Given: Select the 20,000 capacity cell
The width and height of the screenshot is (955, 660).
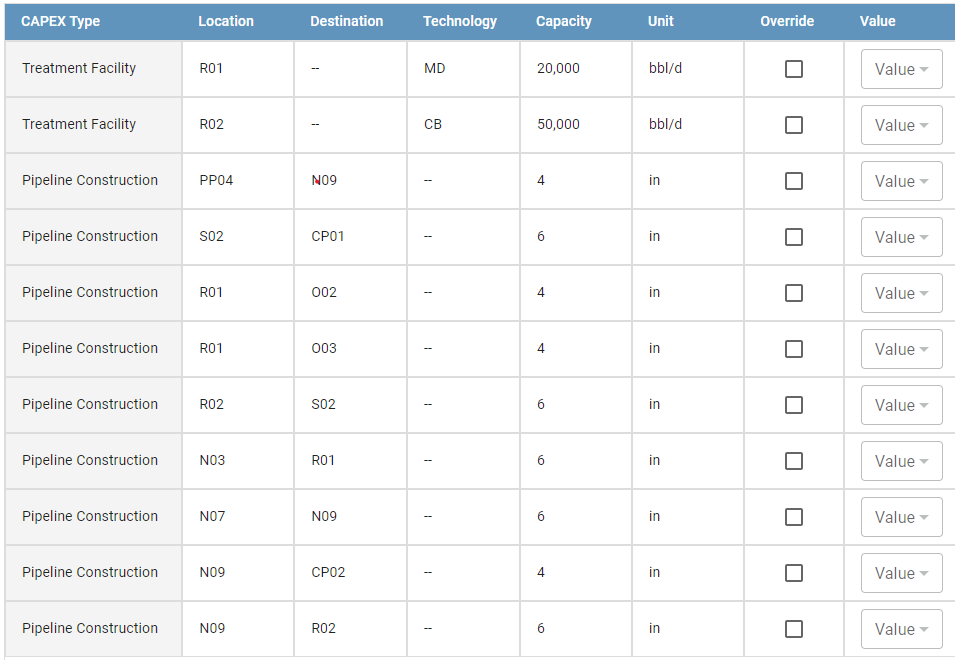Looking at the screenshot, I should 576,69.
